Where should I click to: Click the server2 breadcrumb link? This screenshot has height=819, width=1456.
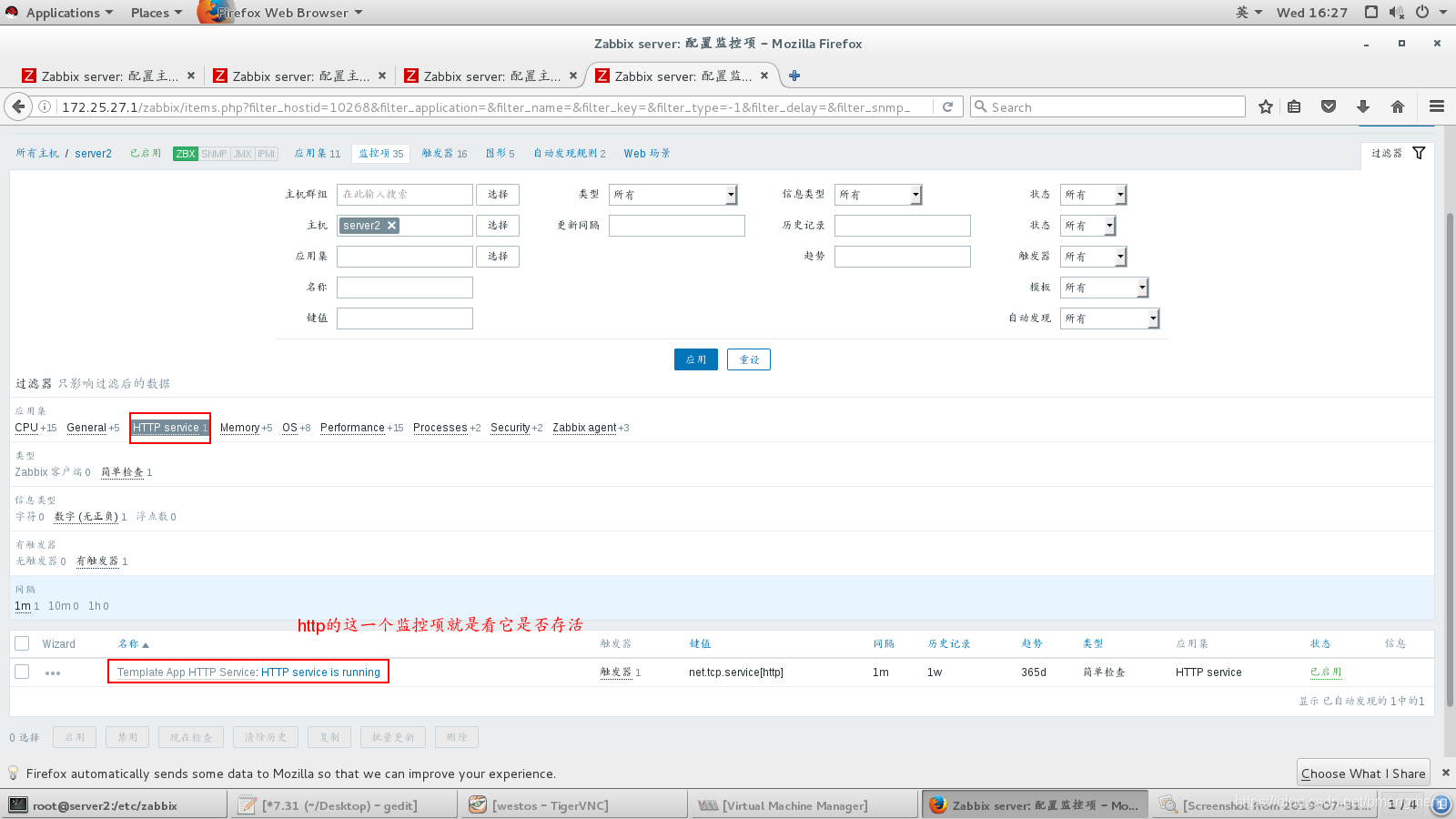click(93, 154)
